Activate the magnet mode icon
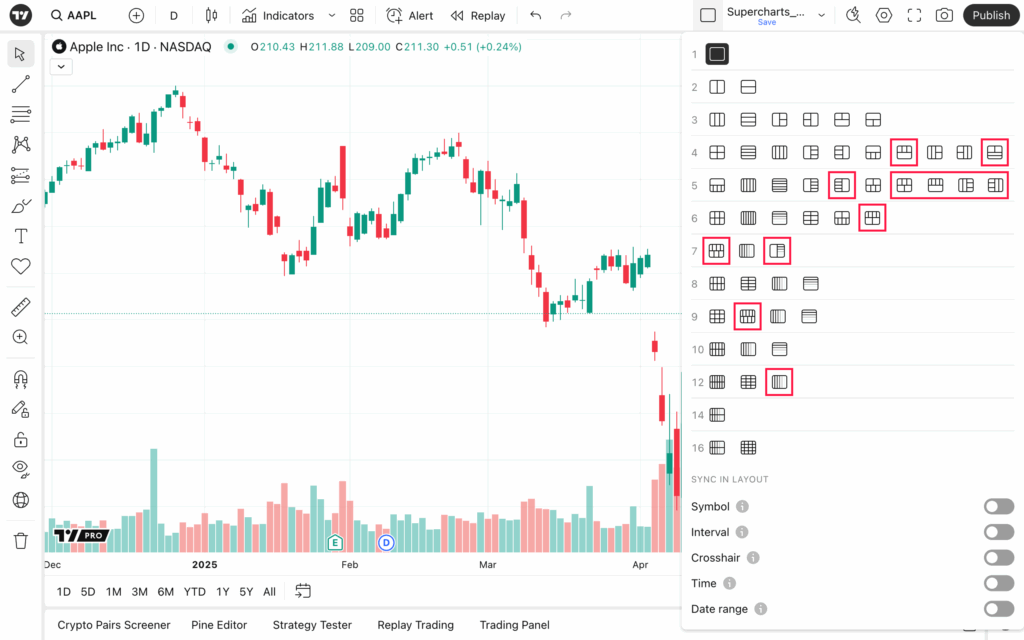 pyautogui.click(x=20, y=379)
